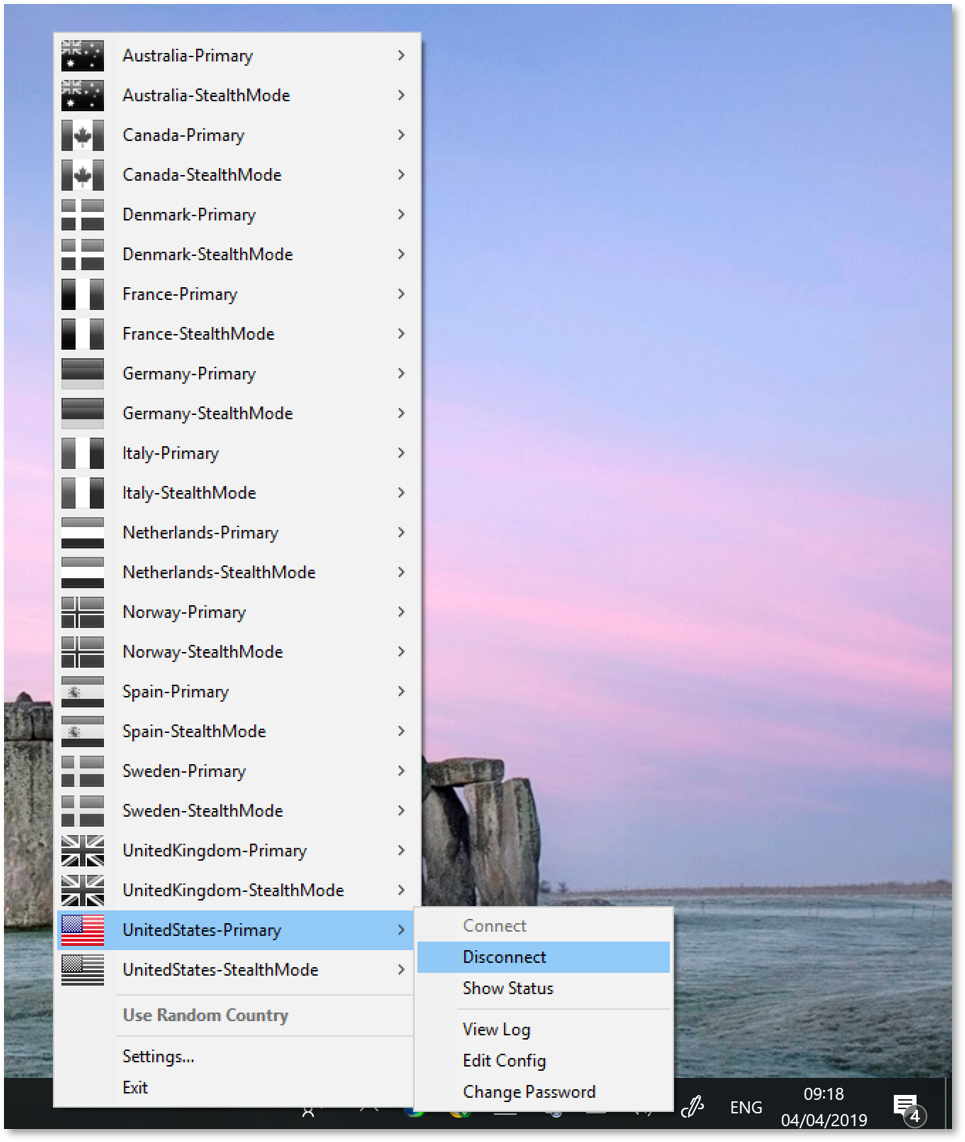This screenshot has height=1142, width=965.
Task: Click the greyed-out Connect entry
Action: tap(543, 926)
